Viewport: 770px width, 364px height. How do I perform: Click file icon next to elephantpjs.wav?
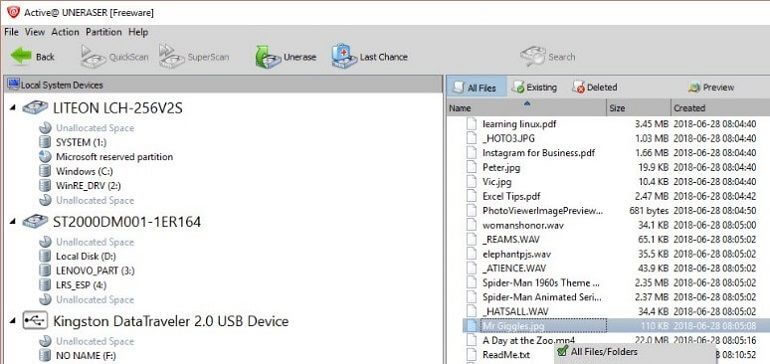(x=471, y=254)
